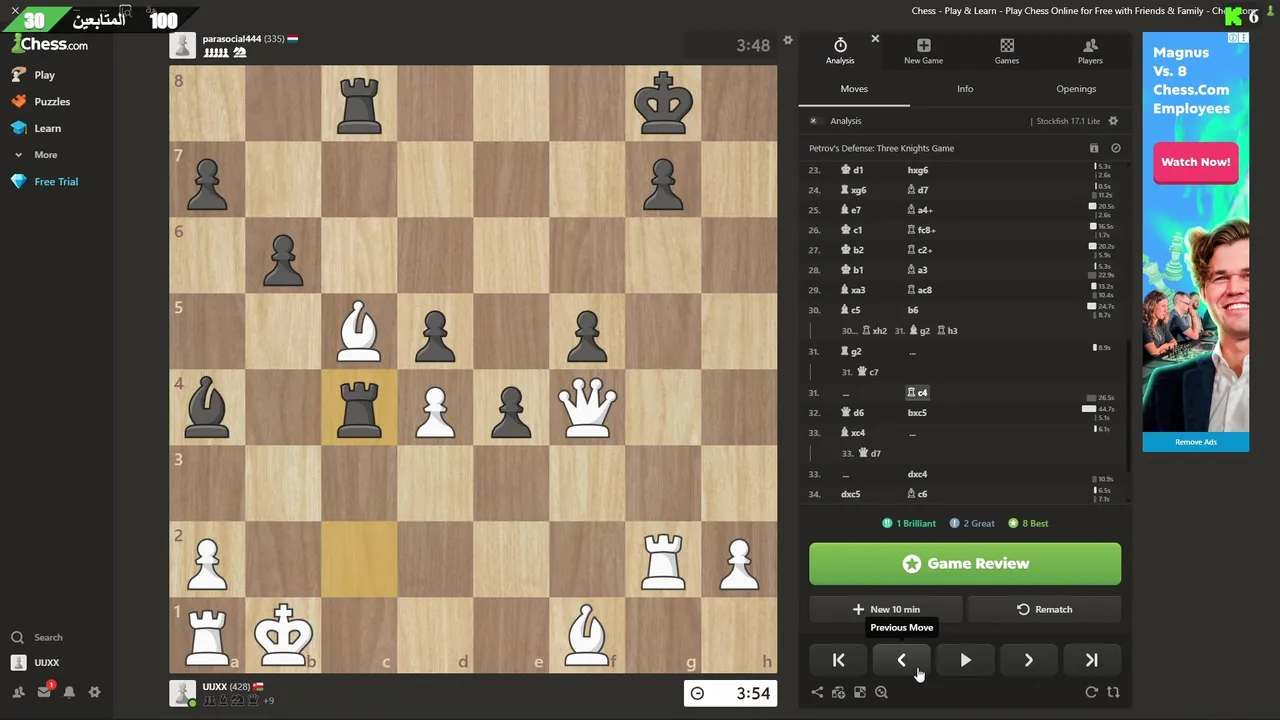This screenshot has width=1280, height=720.
Task: Open the sidebar settings gear
Action: click(x=94, y=692)
